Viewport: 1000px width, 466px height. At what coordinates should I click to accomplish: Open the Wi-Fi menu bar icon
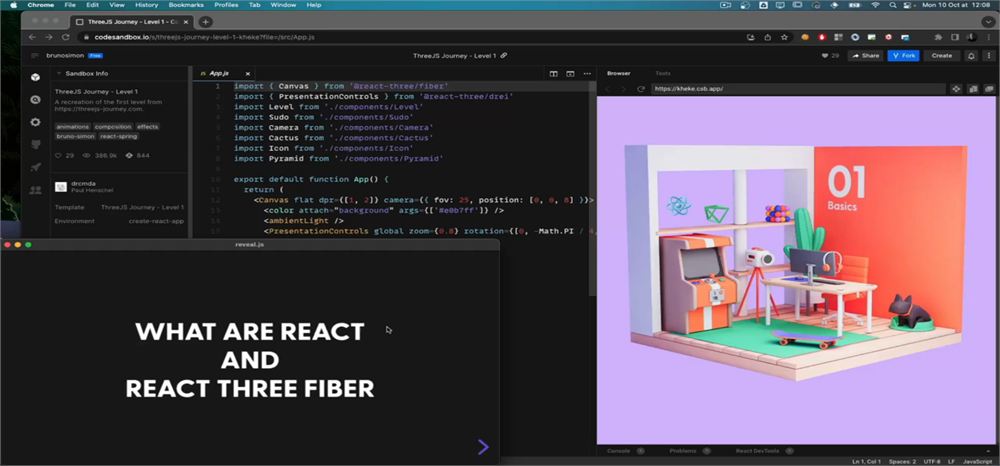click(875, 5)
